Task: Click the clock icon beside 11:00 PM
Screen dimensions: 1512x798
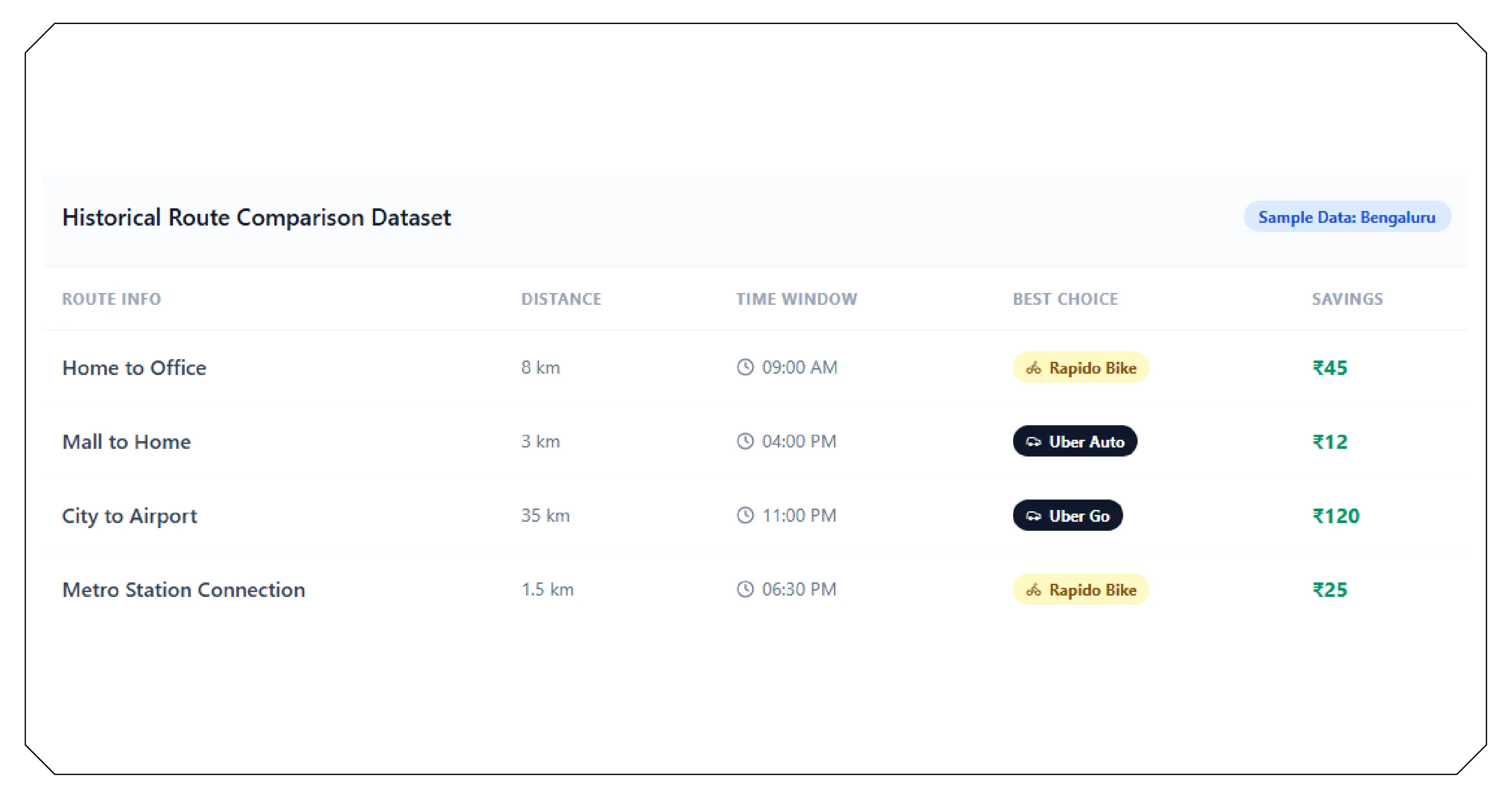Action: point(745,515)
